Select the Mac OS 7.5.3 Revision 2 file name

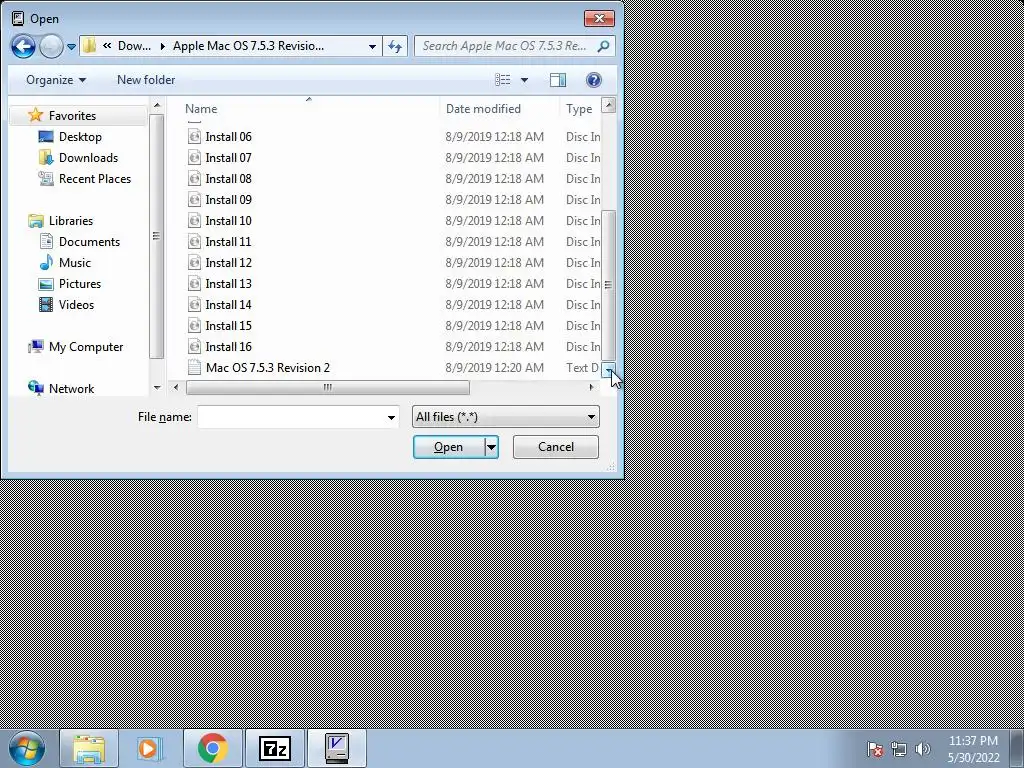268,368
